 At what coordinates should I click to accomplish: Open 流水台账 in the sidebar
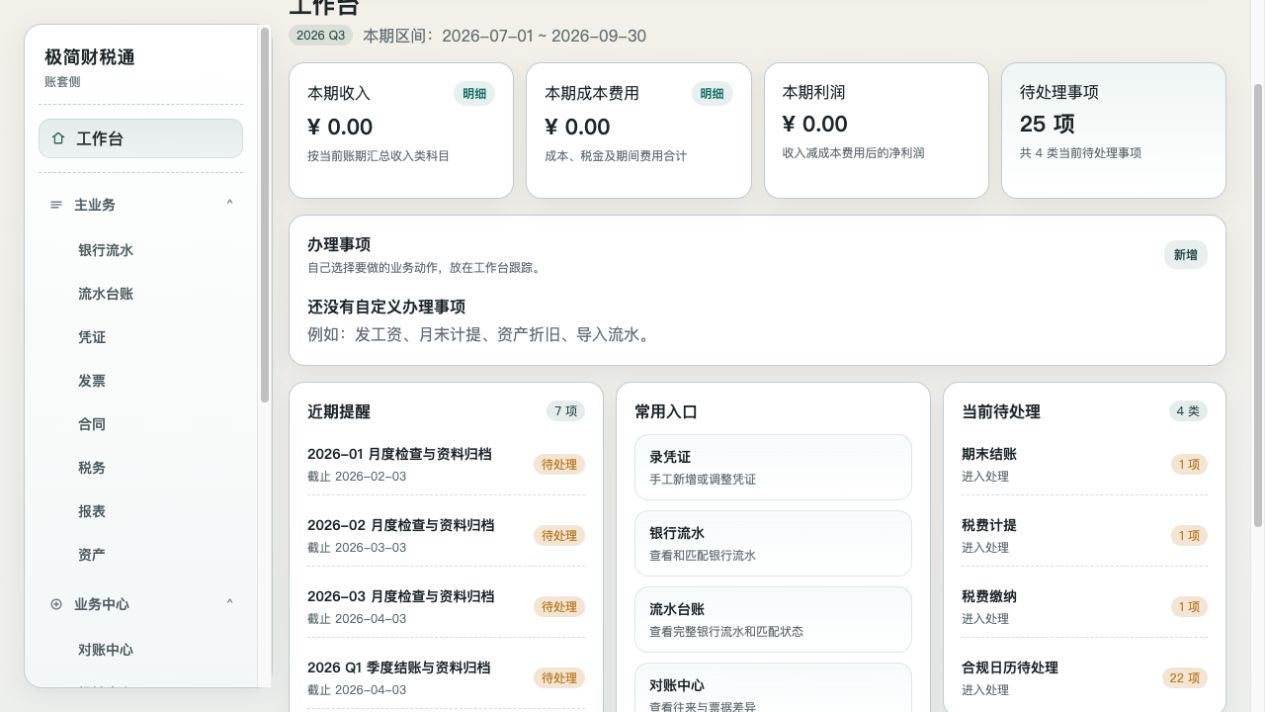click(105, 294)
